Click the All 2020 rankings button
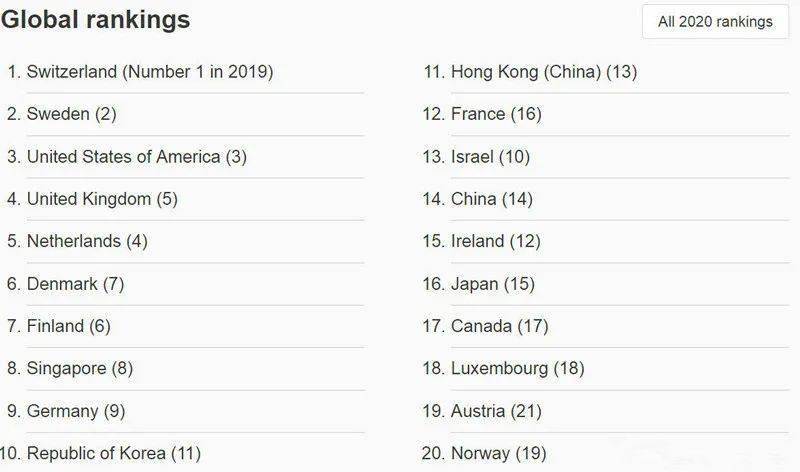800x472 pixels. point(715,22)
